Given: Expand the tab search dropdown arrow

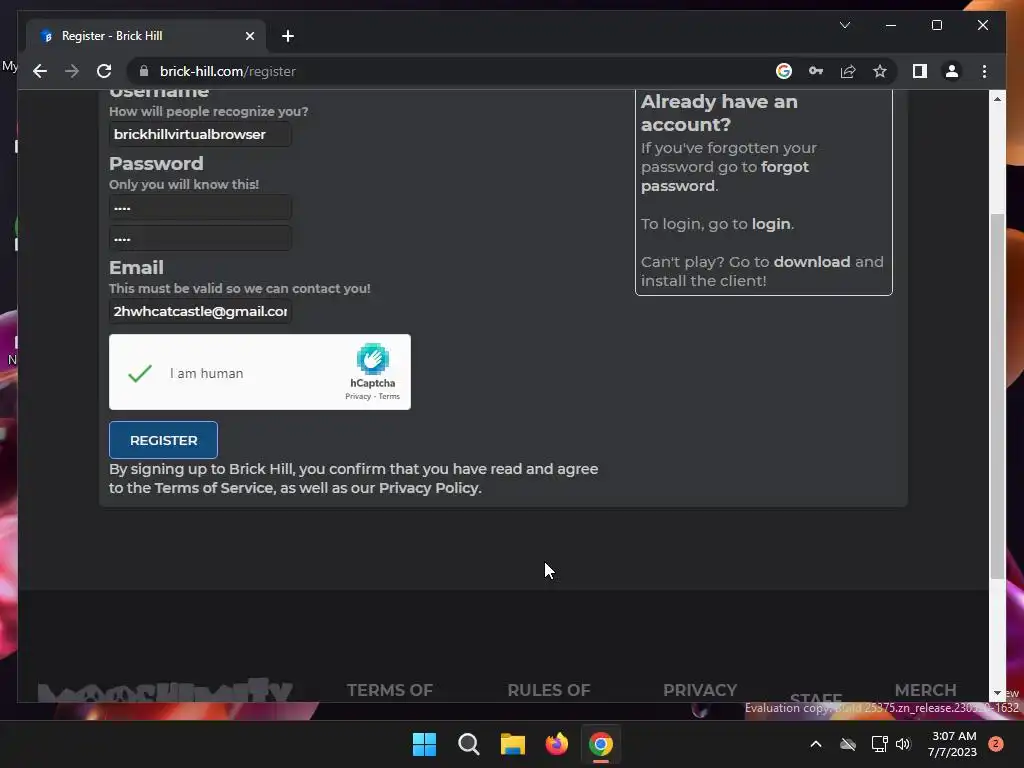Looking at the screenshot, I should [x=844, y=25].
